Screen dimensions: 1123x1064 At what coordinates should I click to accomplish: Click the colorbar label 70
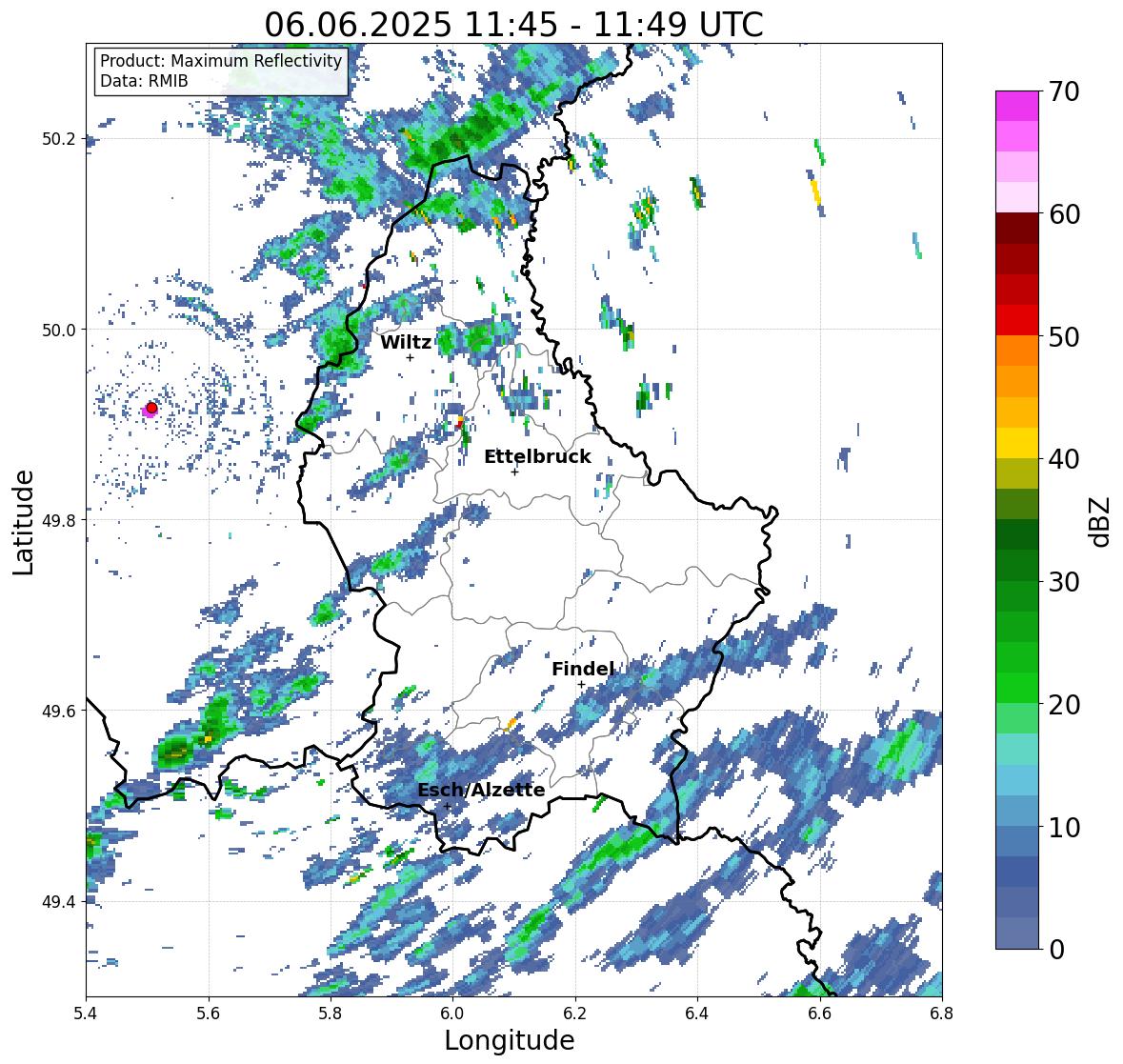coord(1064,91)
